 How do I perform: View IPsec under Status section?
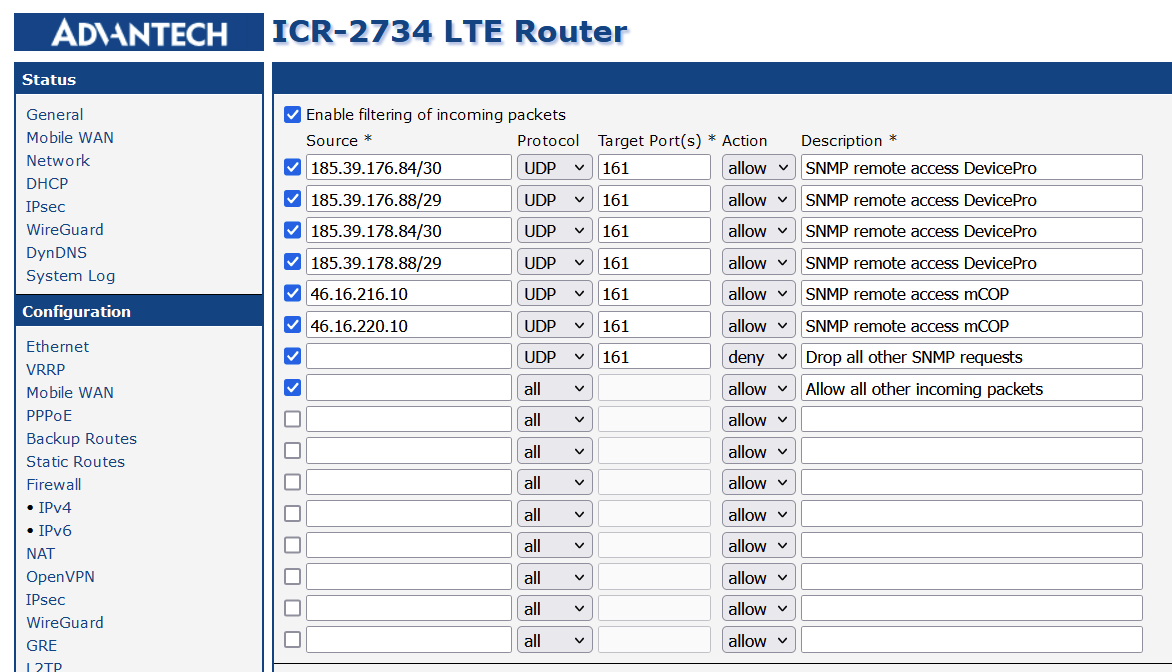coord(46,207)
